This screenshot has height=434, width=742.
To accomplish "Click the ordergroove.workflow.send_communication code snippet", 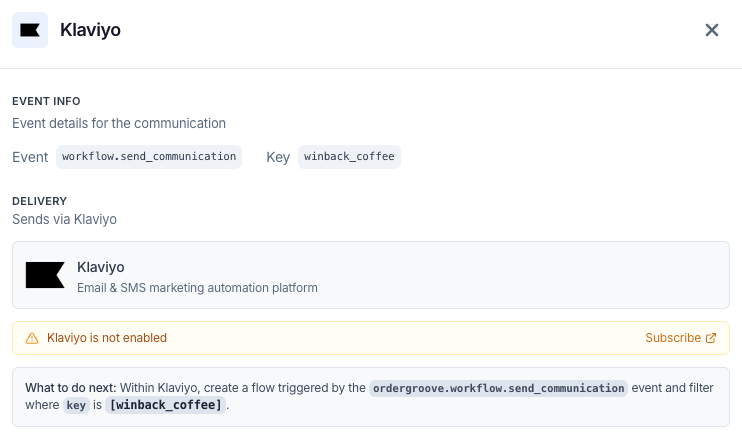I will 498,388.
